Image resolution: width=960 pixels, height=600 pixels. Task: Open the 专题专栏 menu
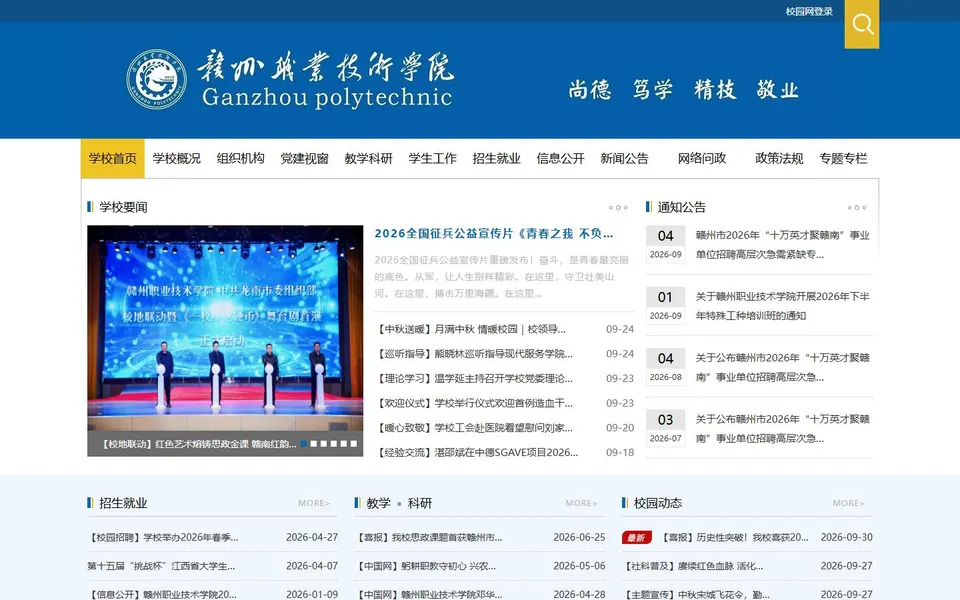coord(843,159)
